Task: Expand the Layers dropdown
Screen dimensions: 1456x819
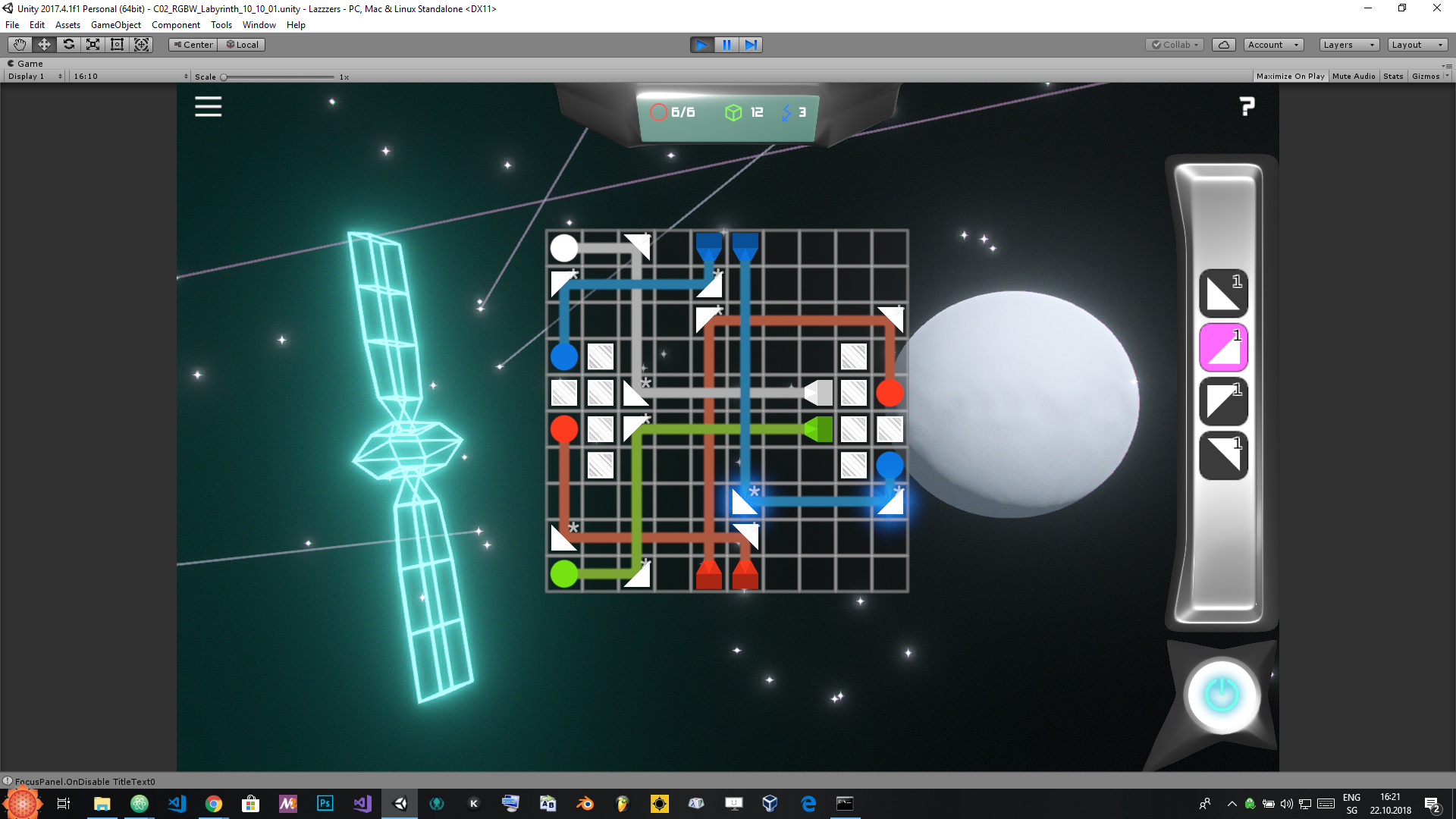Action: click(x=1348, y=45)
